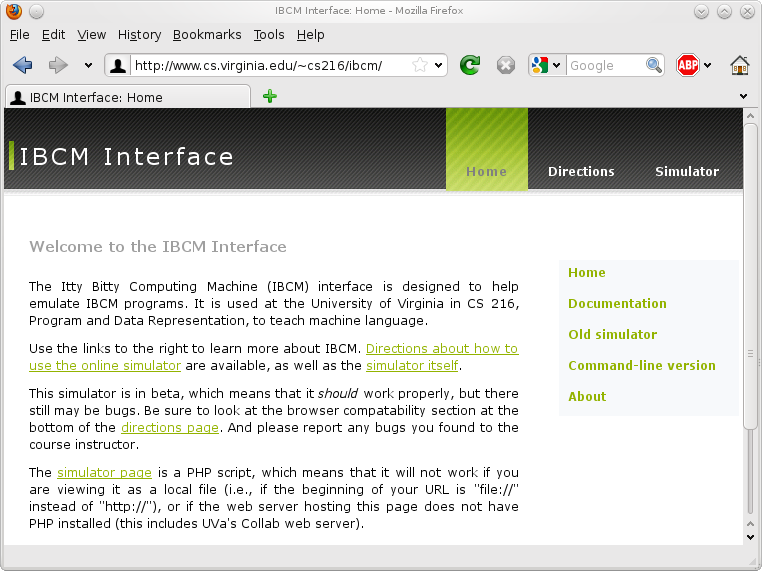Click the Adblock Plus ABP icon

pyautogui.click(x=687, y=65)
